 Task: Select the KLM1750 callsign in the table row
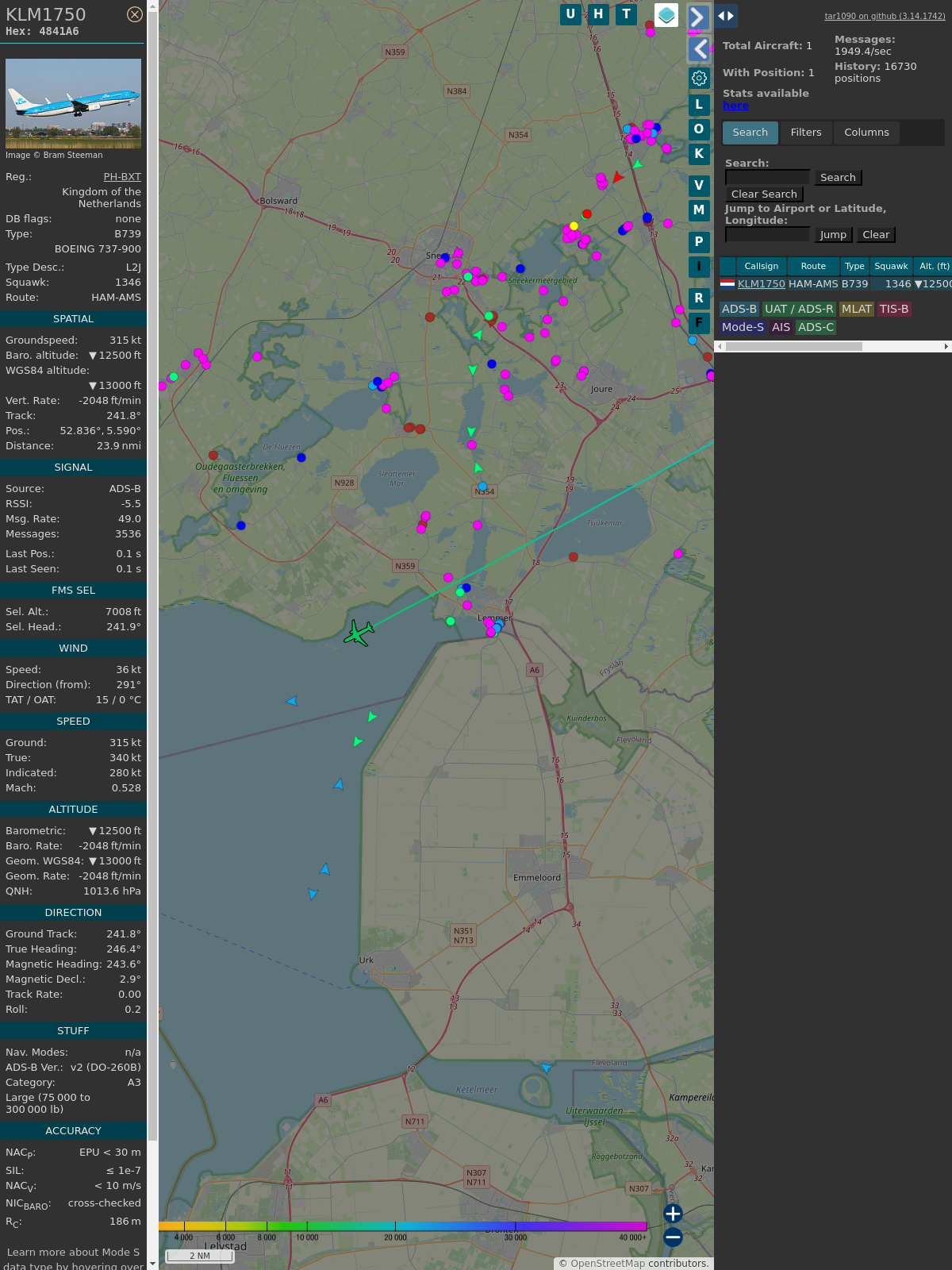click(762, 284)
